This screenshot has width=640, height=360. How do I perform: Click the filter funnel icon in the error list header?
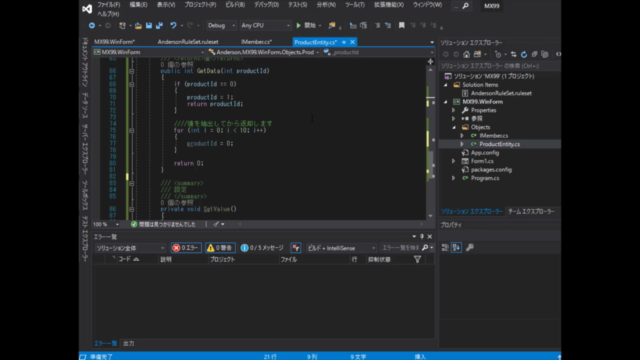pos(417,259)
